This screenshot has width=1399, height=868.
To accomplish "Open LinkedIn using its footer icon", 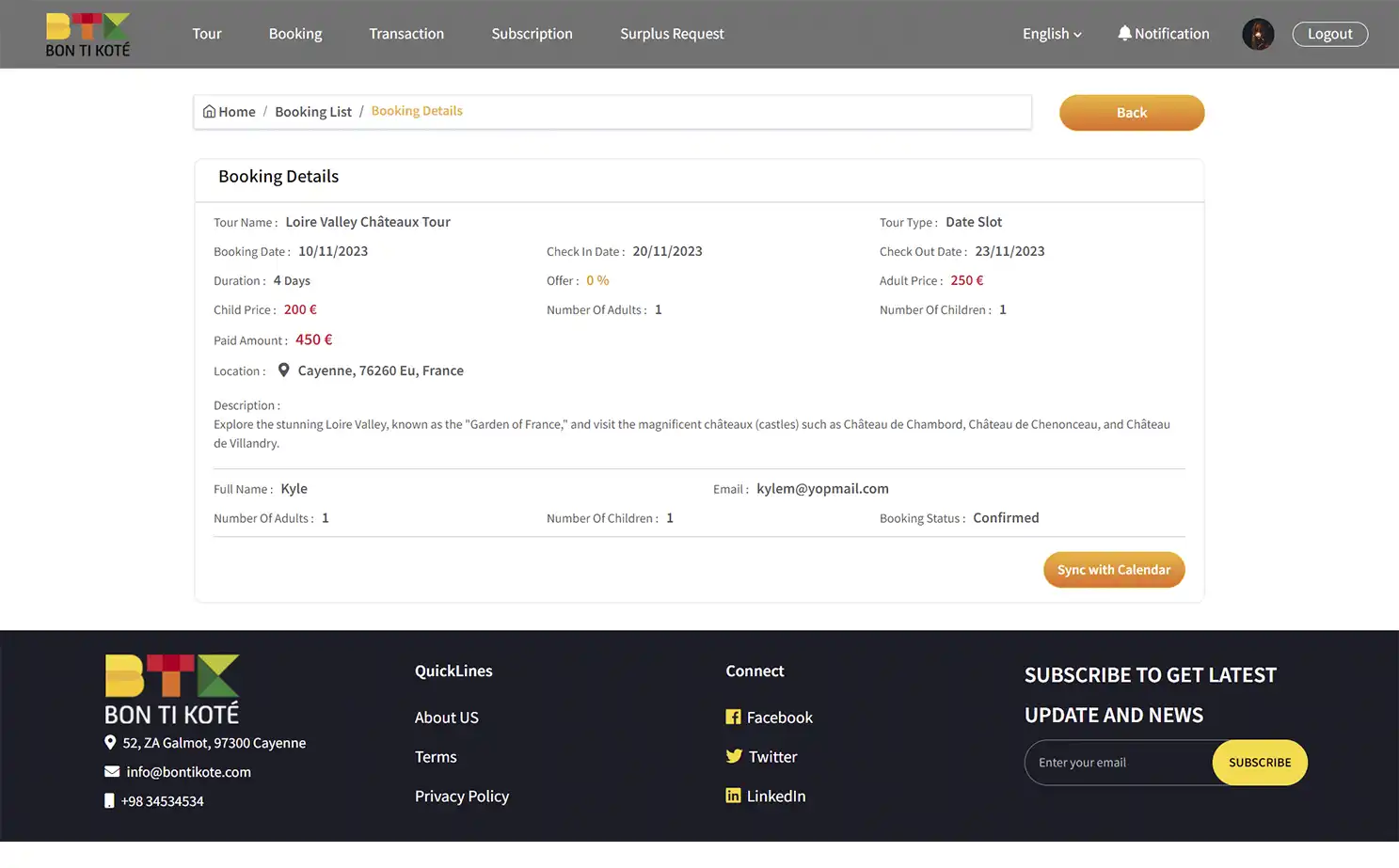I will [733, 795].
